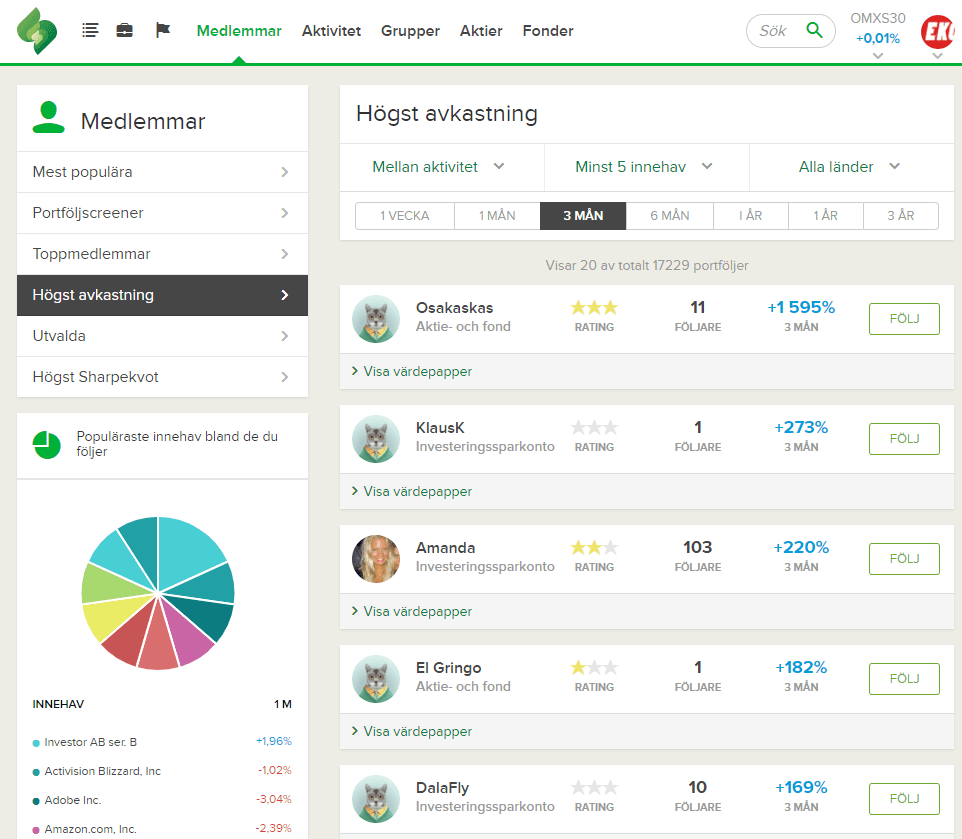Viewport: 962px width, 839px height.
Task: Open the Minst 5 innehav dropdown
Action: pos(644,167)
